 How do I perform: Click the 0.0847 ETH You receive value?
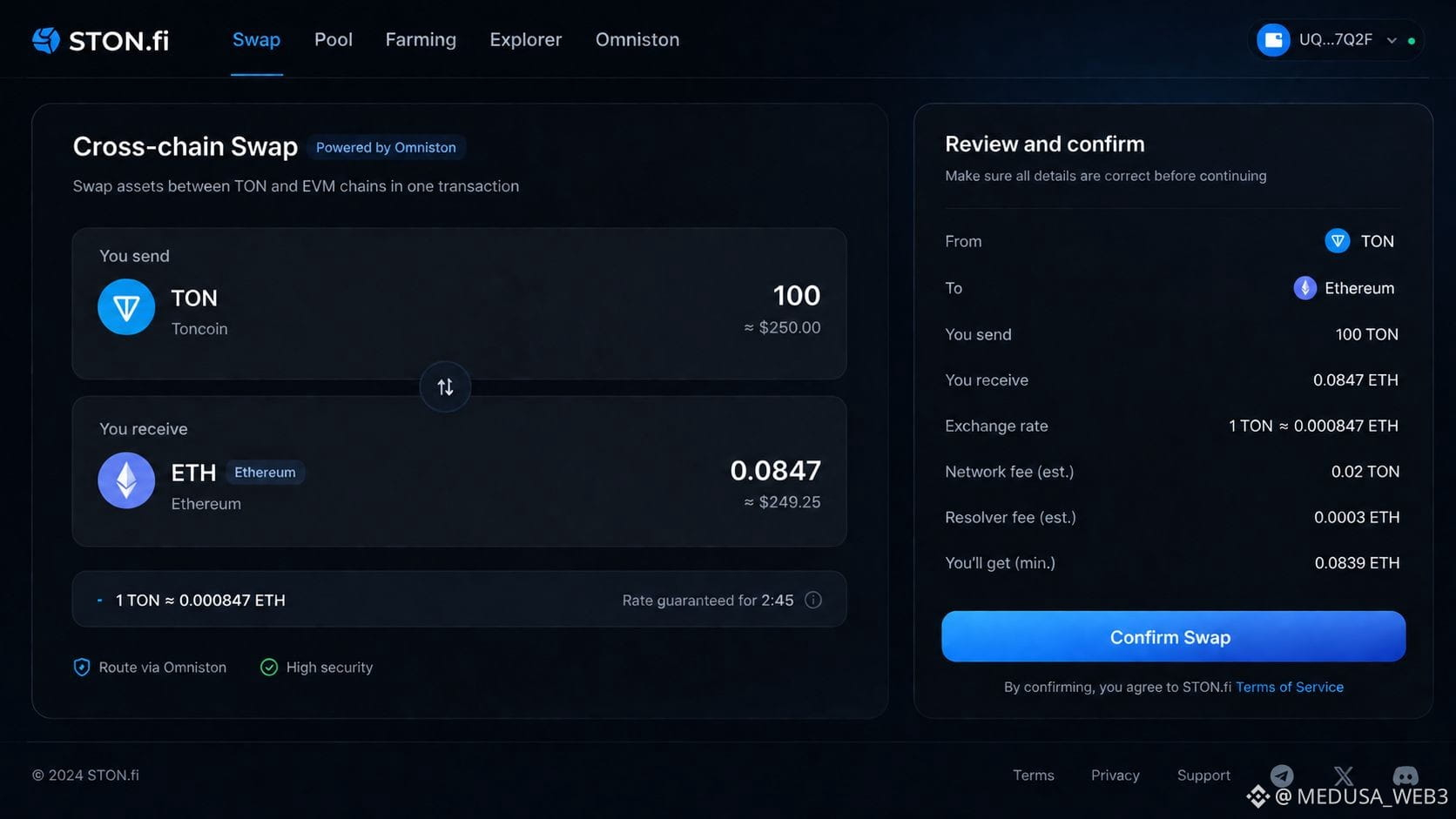coord(1355,380)
